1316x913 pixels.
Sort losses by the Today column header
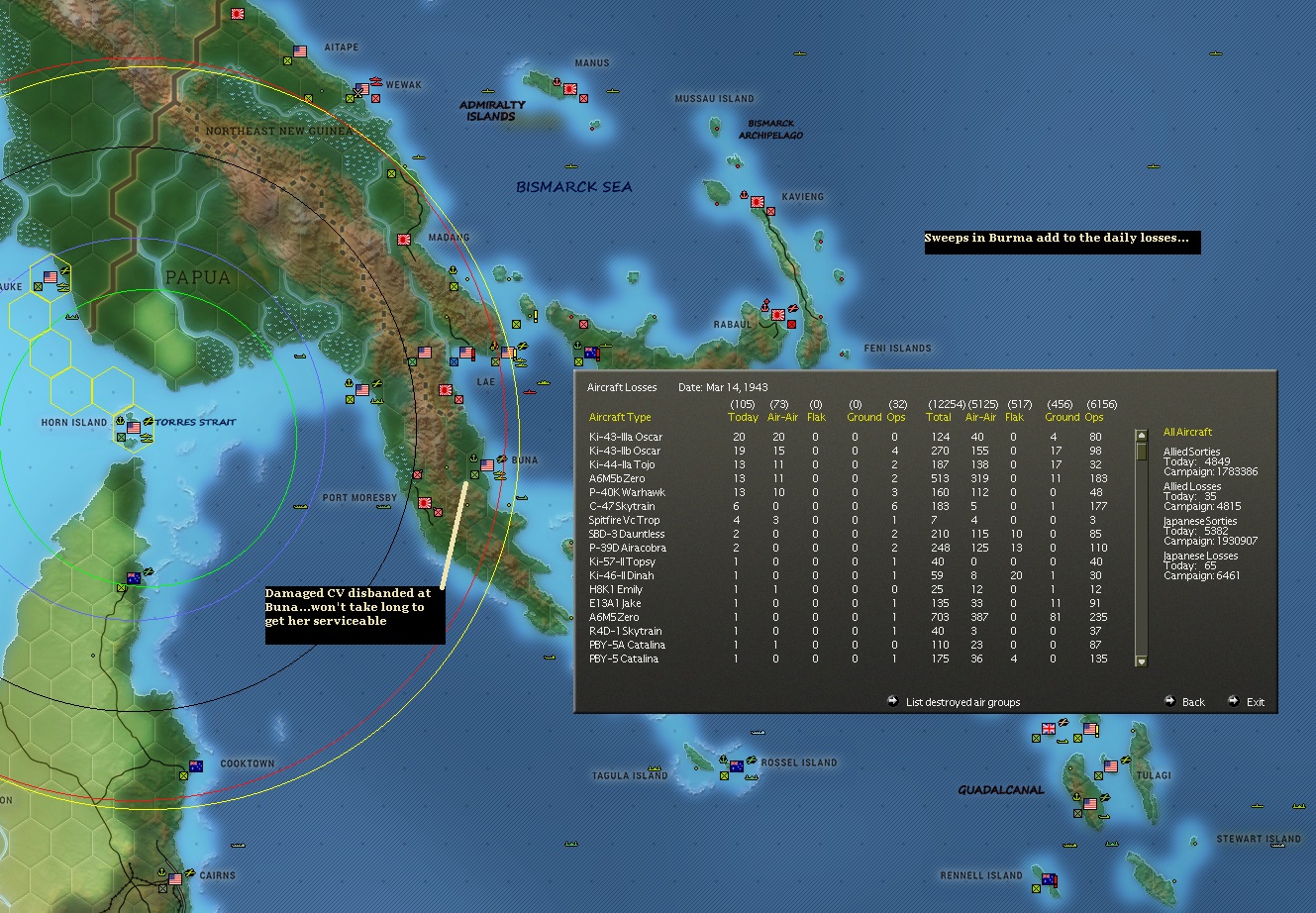click(743, 417)
